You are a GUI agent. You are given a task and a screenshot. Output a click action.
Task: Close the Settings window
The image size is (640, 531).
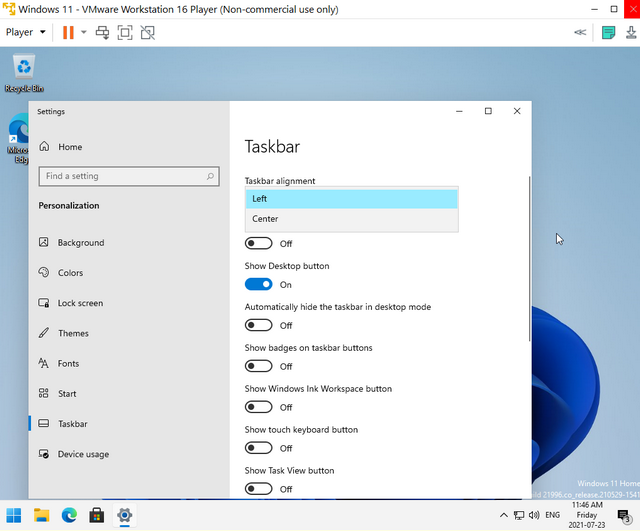click(517, 111)
